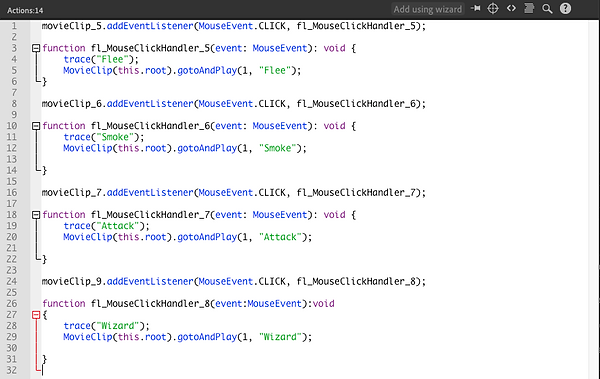
Task: Click the vertical scrollbar at right edge
Action: 594,199
